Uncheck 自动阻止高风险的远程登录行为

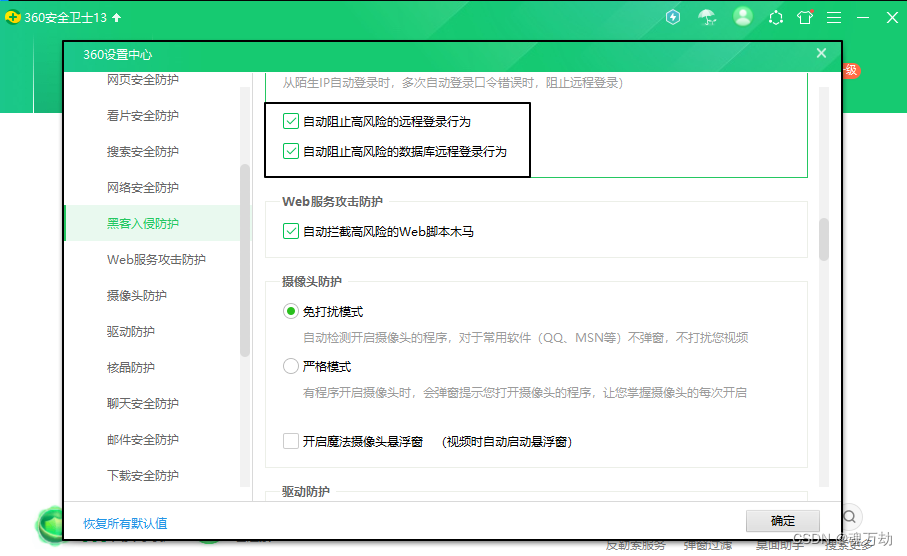point(290,121)
